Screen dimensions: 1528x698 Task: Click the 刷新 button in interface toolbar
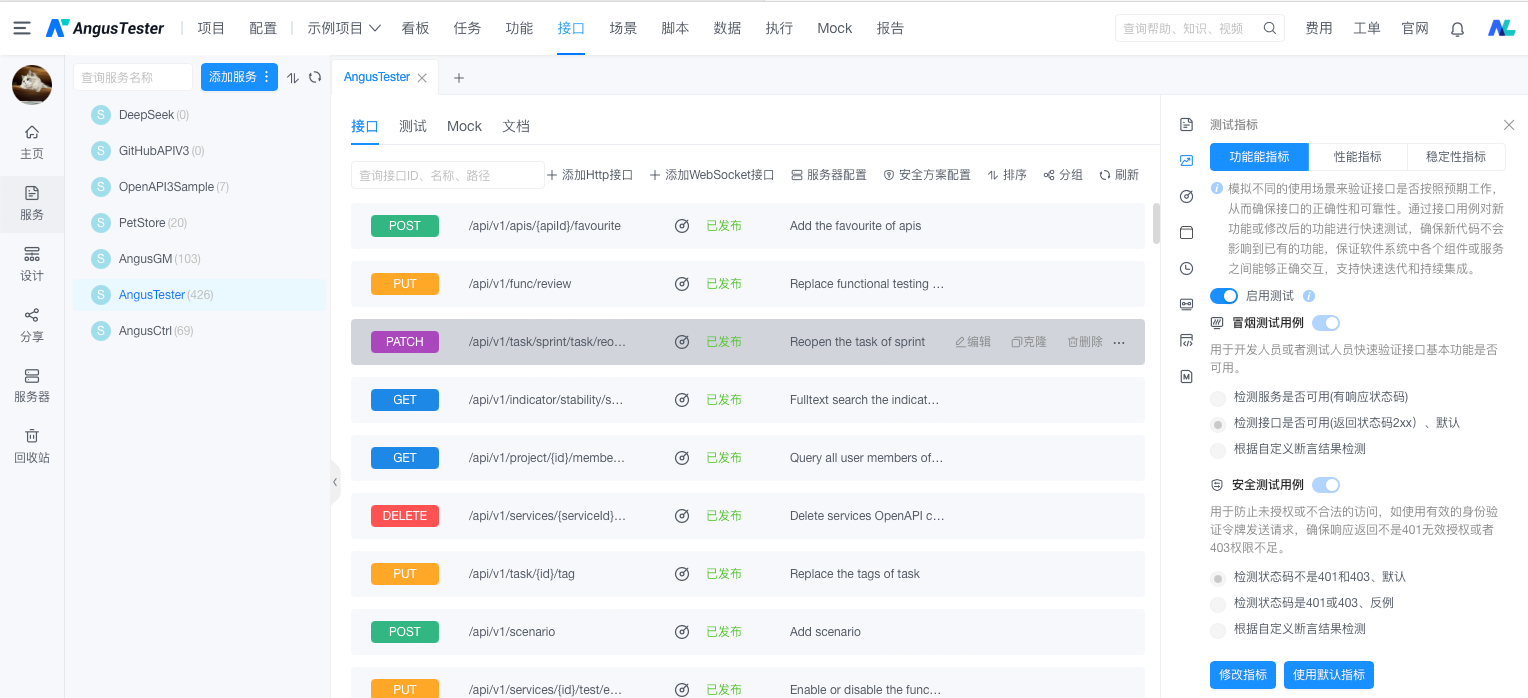pos(1119,175)
